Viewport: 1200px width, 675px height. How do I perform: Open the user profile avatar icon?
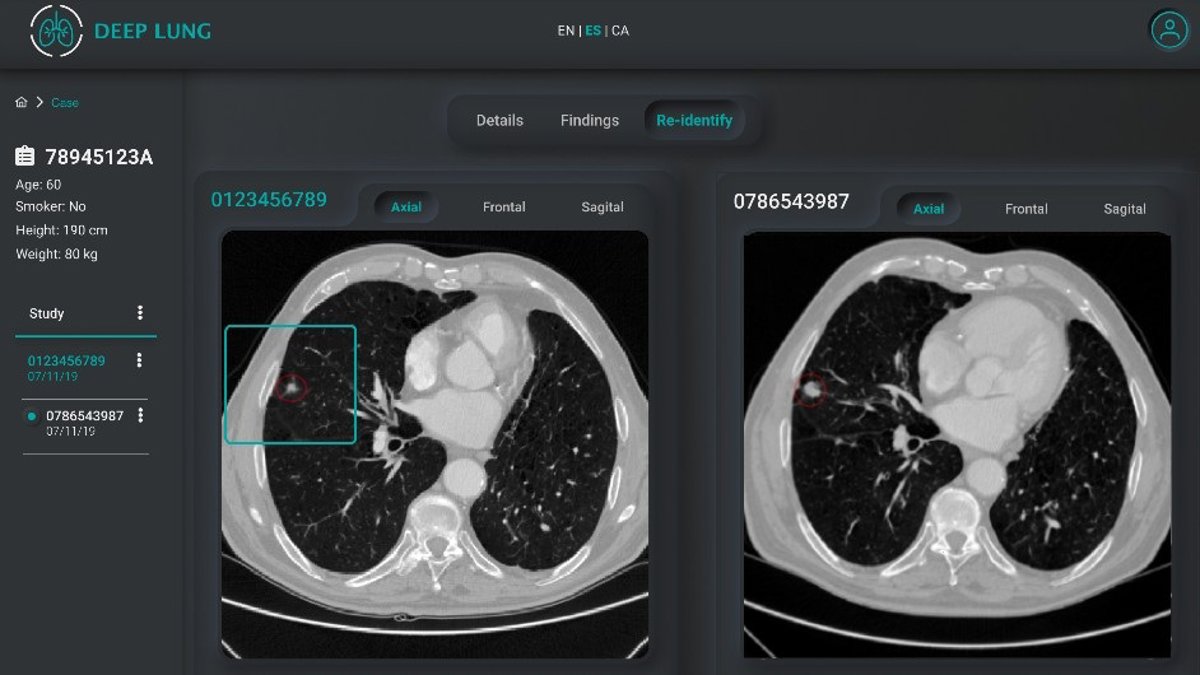[1168, 30]
